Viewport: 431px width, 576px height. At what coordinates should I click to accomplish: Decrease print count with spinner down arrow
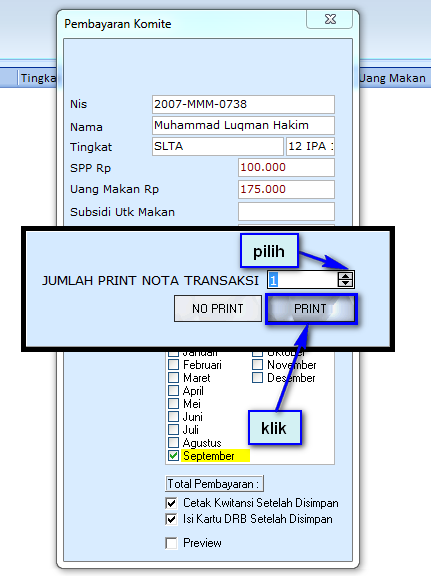[x=345, y=283]
